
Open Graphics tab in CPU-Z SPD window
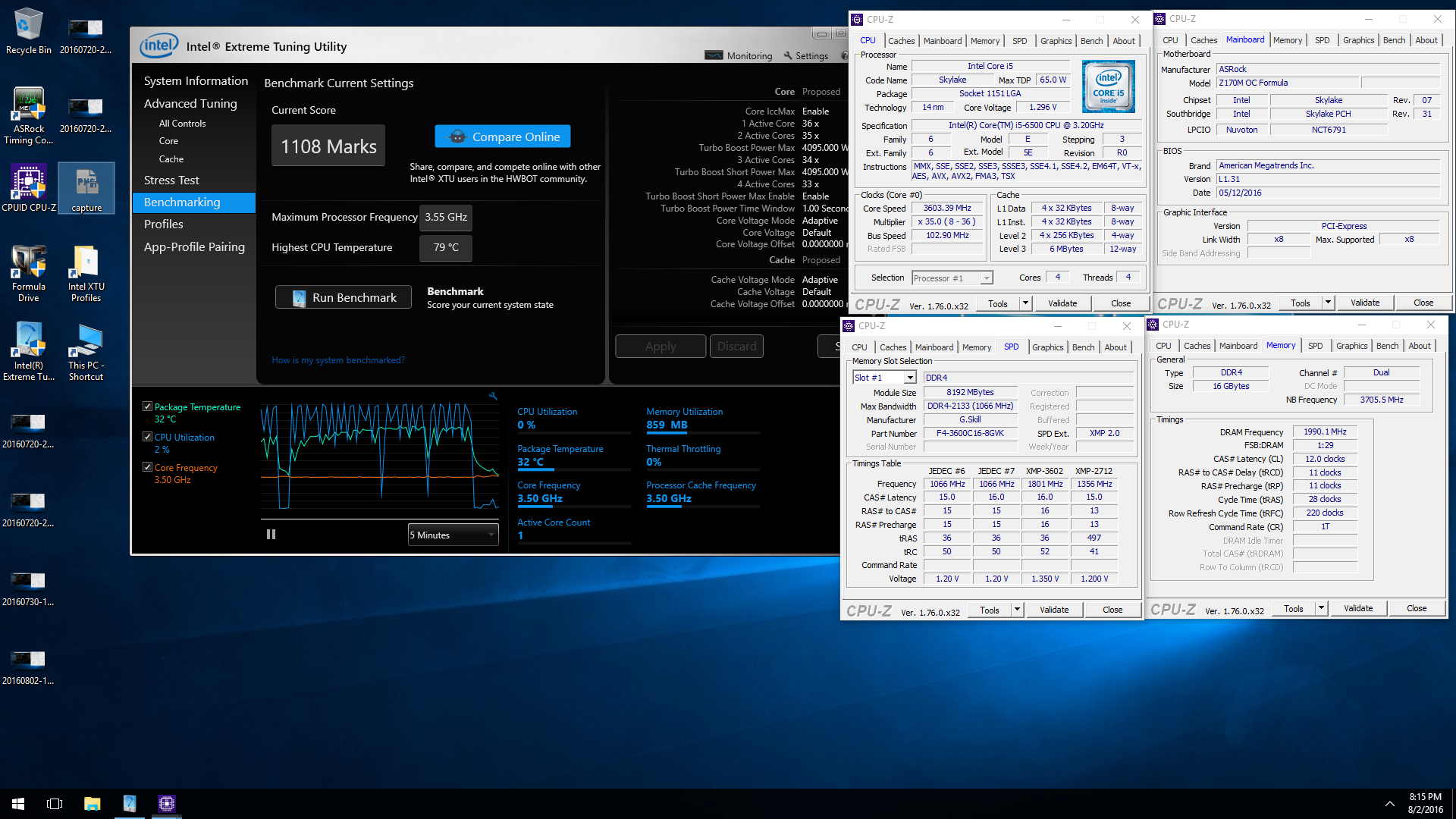click(1047, 347)
